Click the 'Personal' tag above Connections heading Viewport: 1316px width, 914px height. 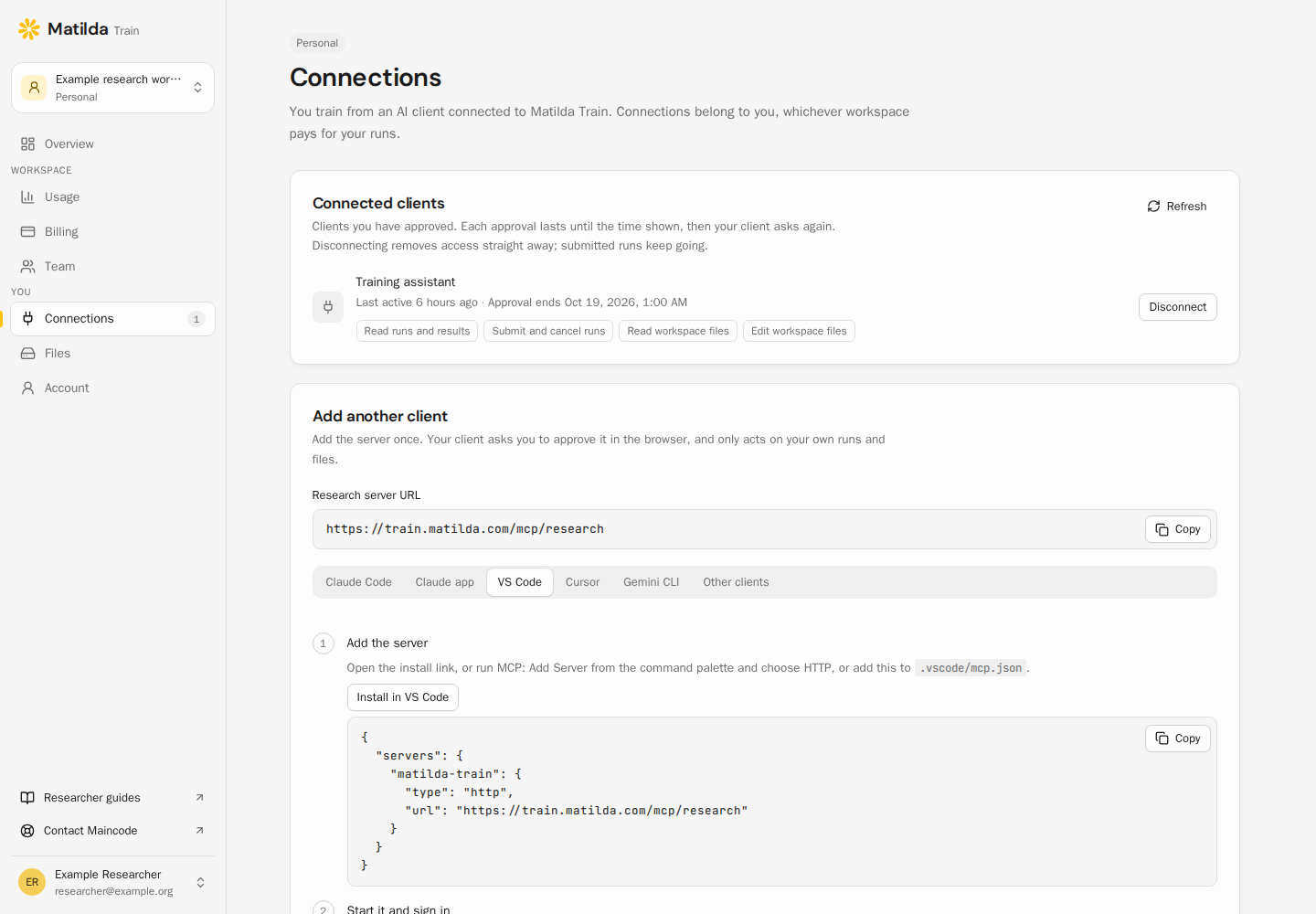(317, 43)
